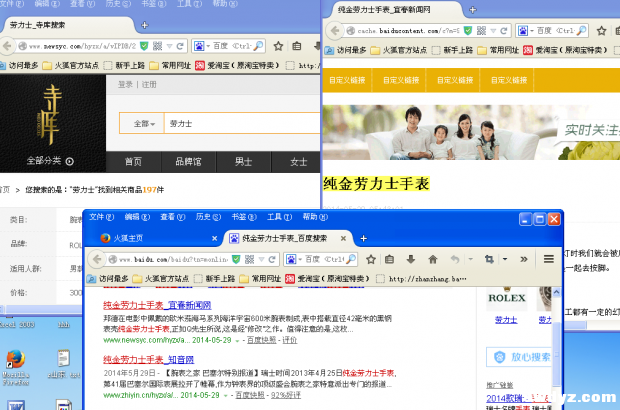The image size is (620, 410).
Task: Click the magnifier search icon in the Baidu window's search box
Action: pyautogui.click(x=350, y=259)
